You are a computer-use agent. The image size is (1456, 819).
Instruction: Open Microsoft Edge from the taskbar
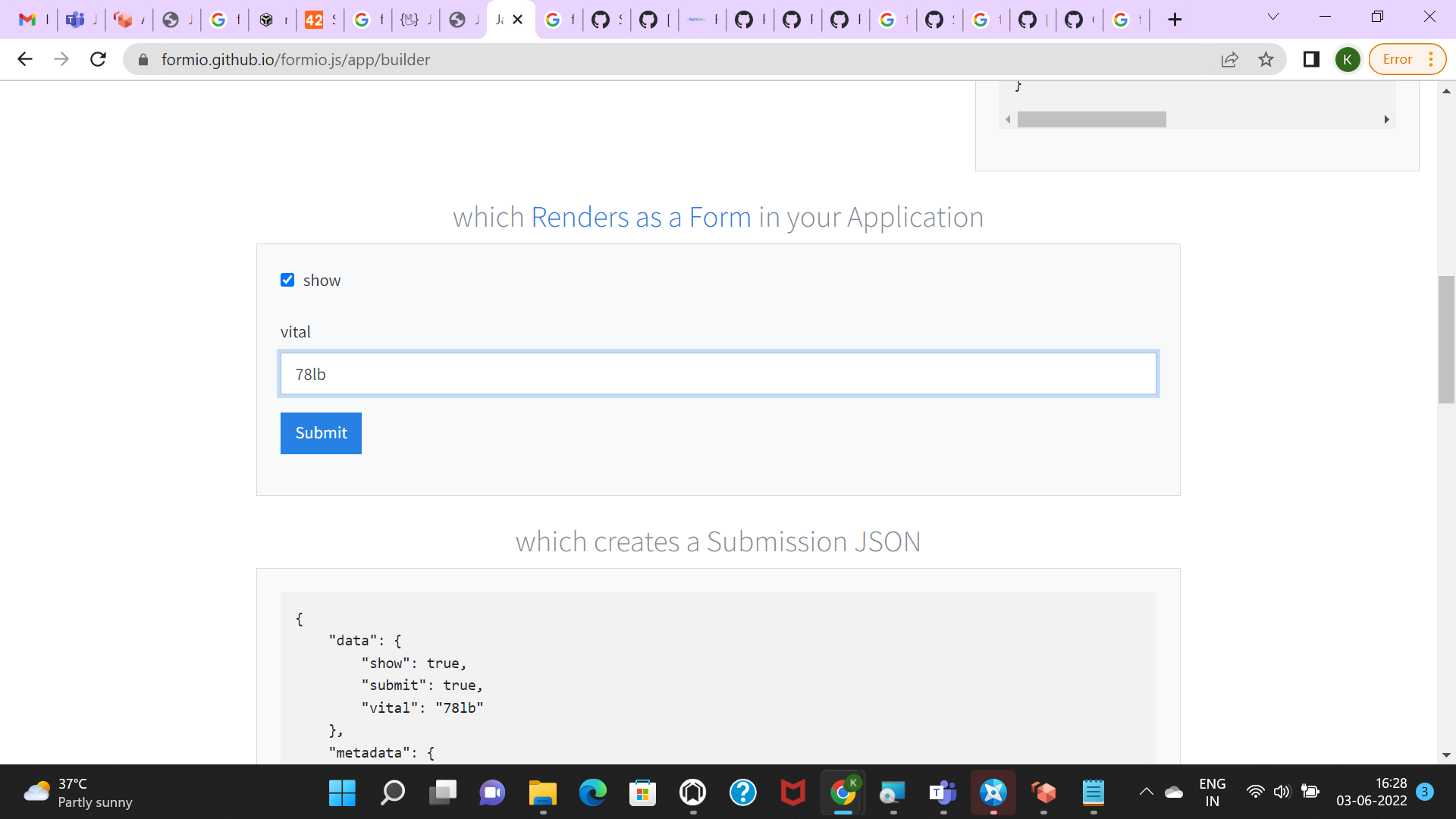[592, 793]
